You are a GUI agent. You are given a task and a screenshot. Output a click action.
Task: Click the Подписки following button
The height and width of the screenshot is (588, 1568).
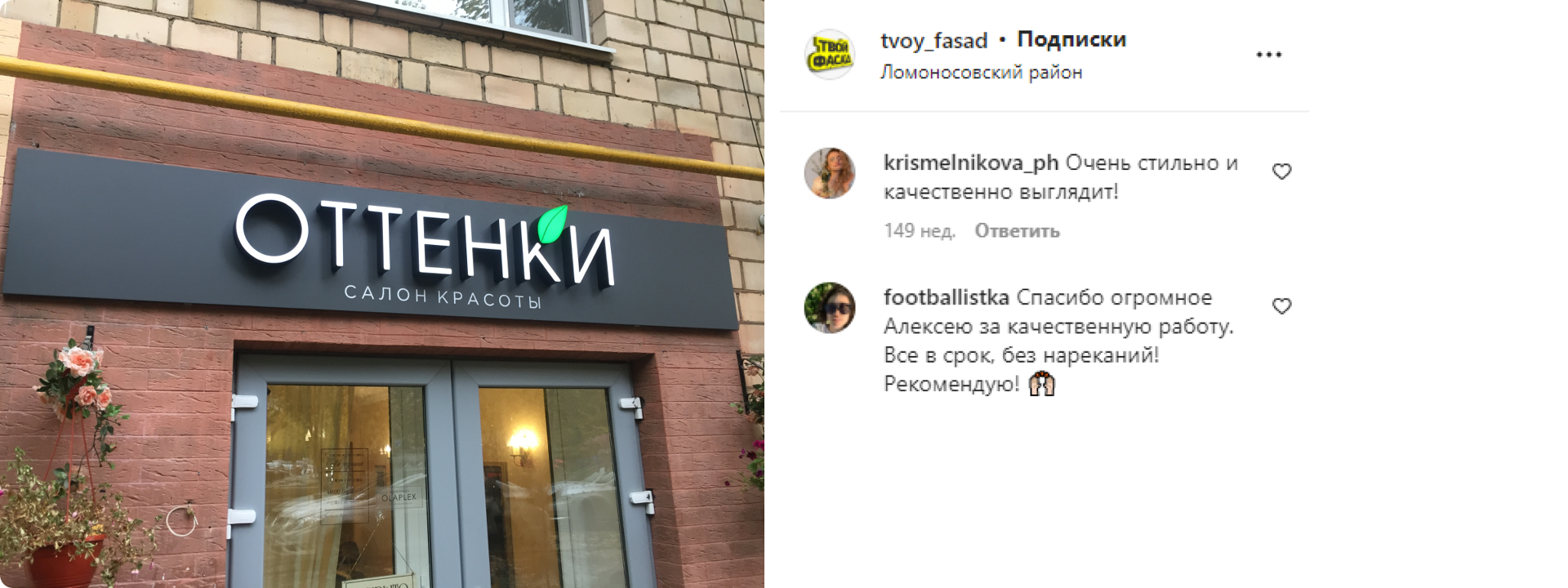[x=1071, y=39]
